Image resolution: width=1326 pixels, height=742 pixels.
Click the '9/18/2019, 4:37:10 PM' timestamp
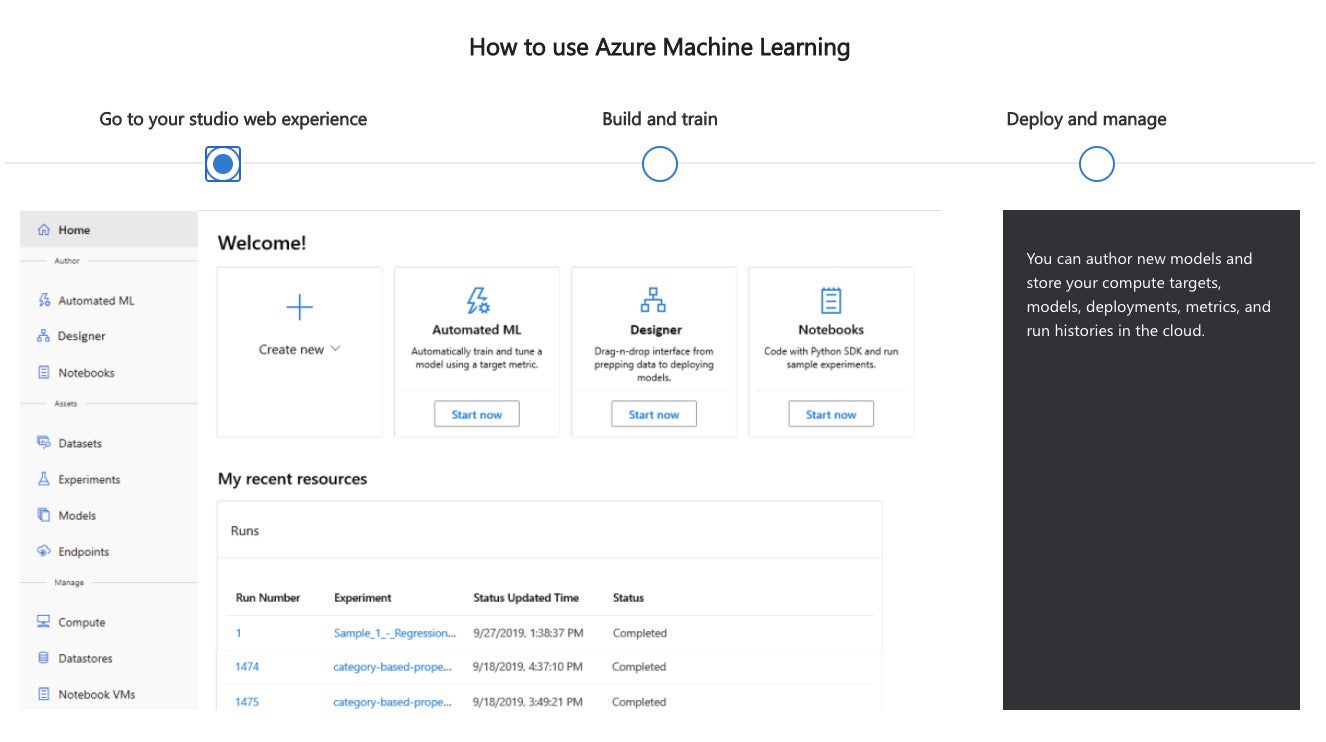(x=528, y=667)
